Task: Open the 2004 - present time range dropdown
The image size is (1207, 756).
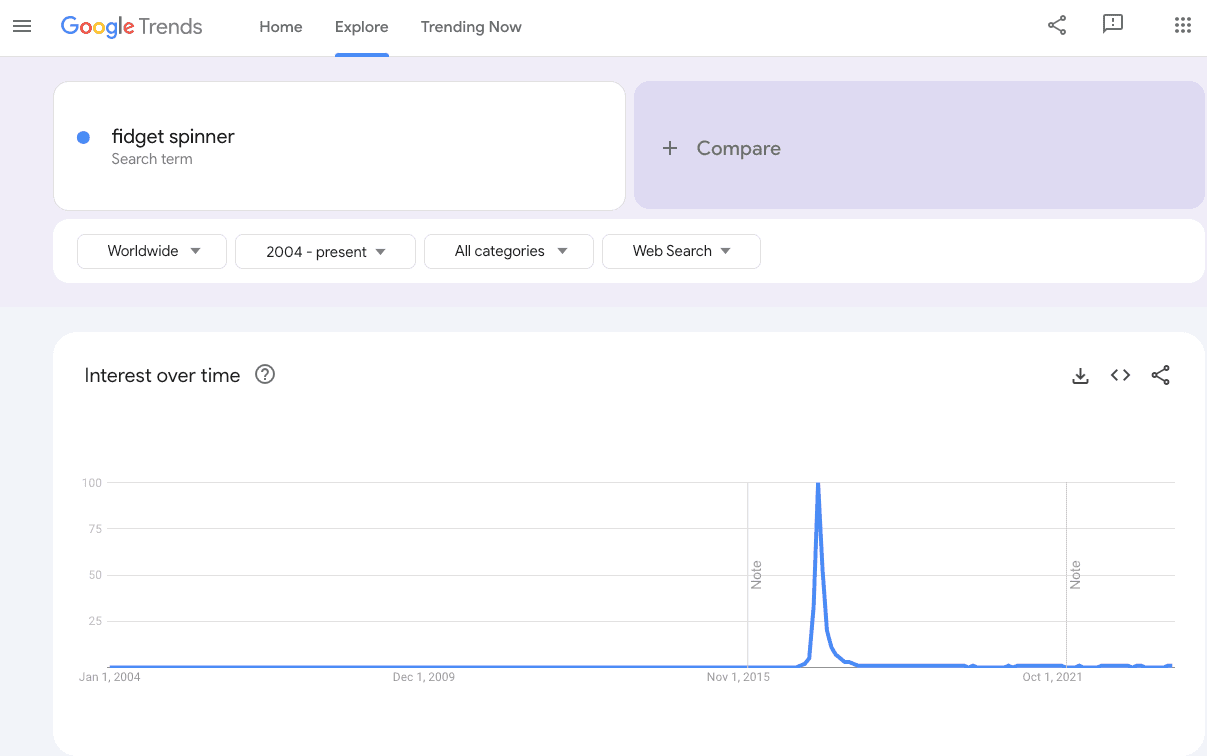Action: (x=325, y=252)
